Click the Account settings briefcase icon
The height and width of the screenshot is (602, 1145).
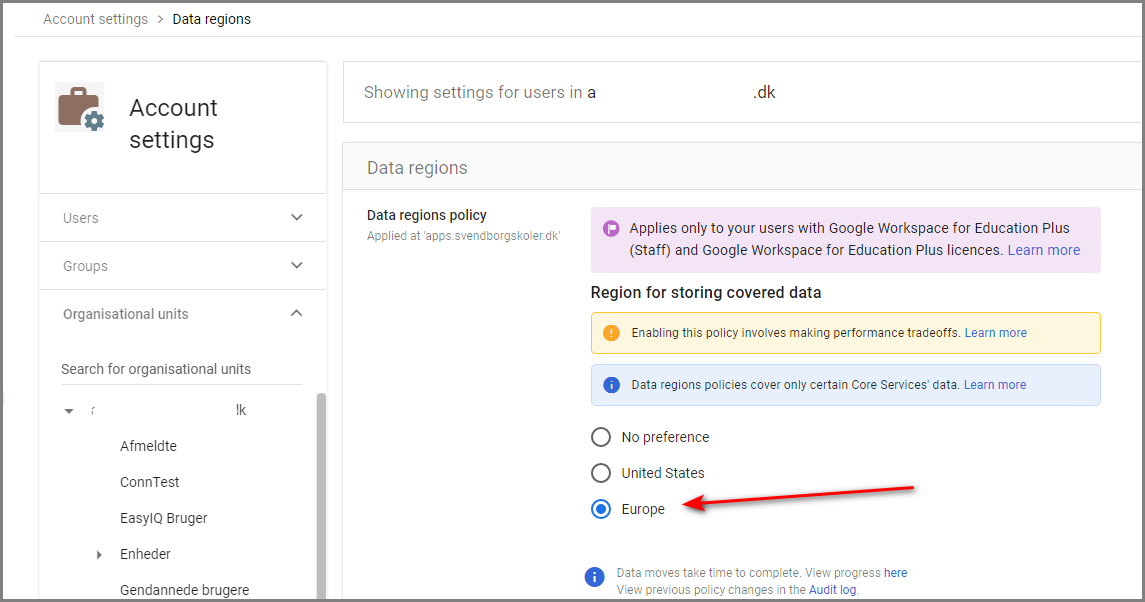(80, 107)
